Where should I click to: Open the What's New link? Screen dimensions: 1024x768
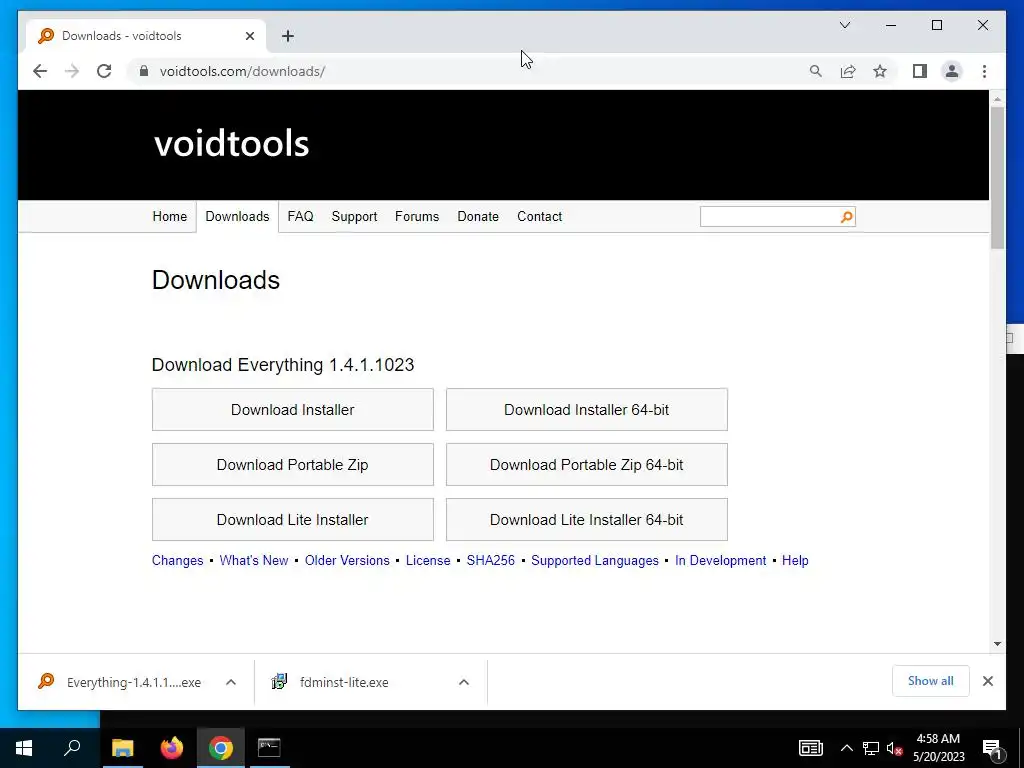pyautogui.click(x=254, y=560)
